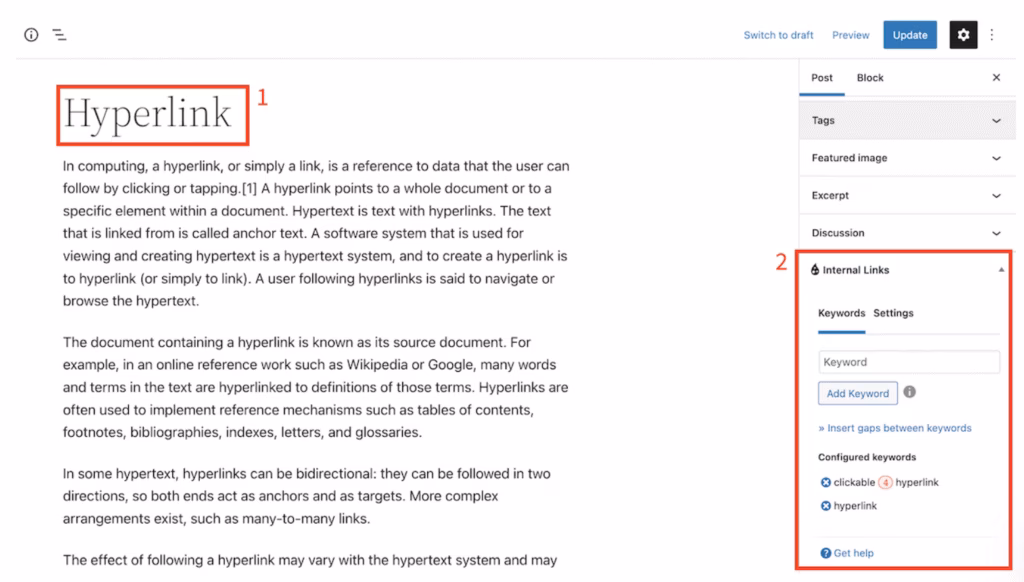Image resolution: width=1024 pixels, height=582 pixels.
Task: Click the Update button
Action: [909, 34]
